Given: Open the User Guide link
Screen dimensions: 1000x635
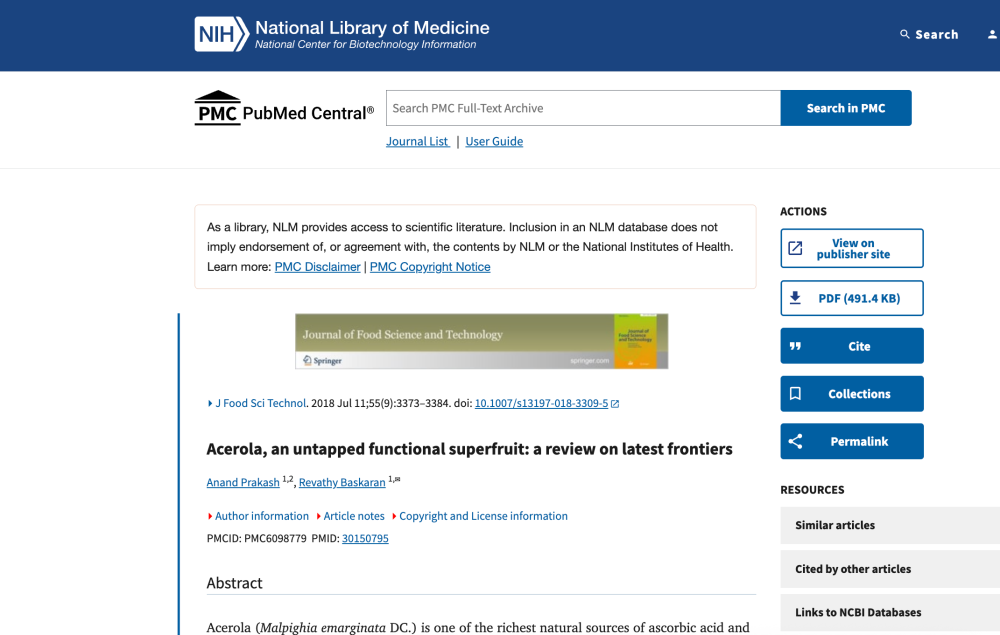Looking at the screenshot, I should click(494, 142).
